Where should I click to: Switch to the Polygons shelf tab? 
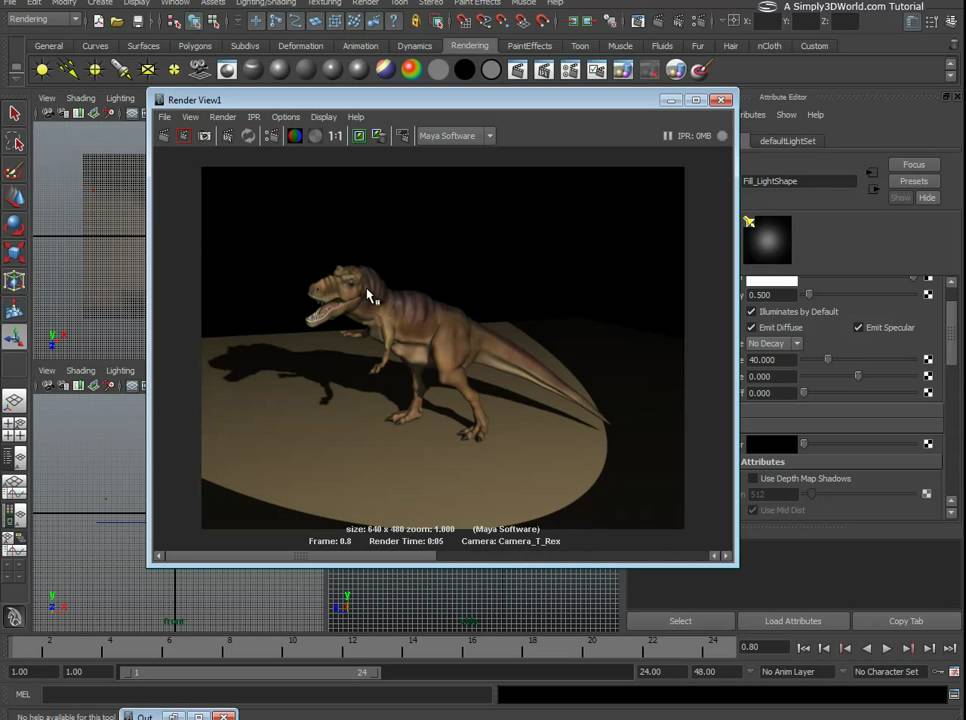point(195,46)
